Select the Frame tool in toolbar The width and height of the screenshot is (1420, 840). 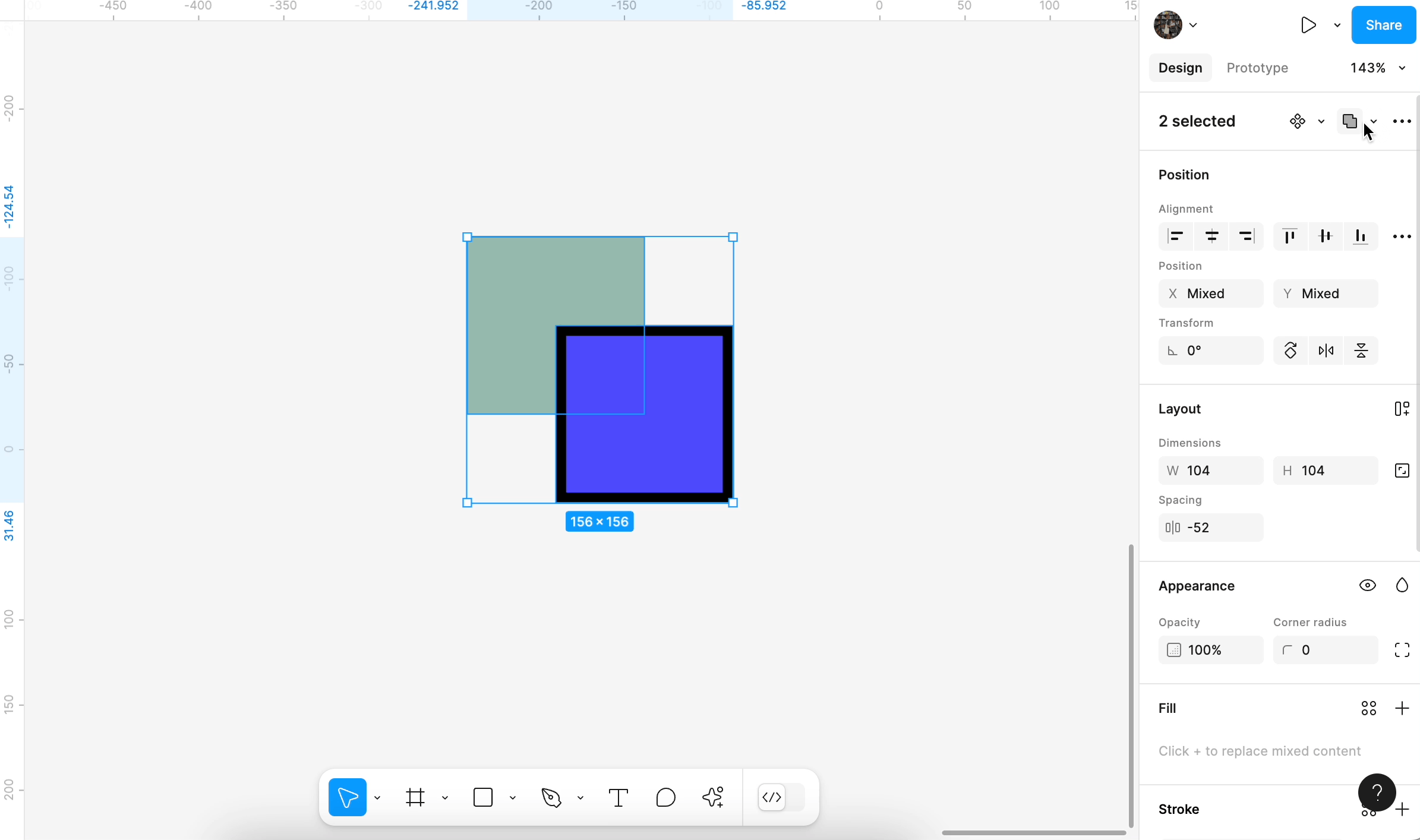point(415,796)
